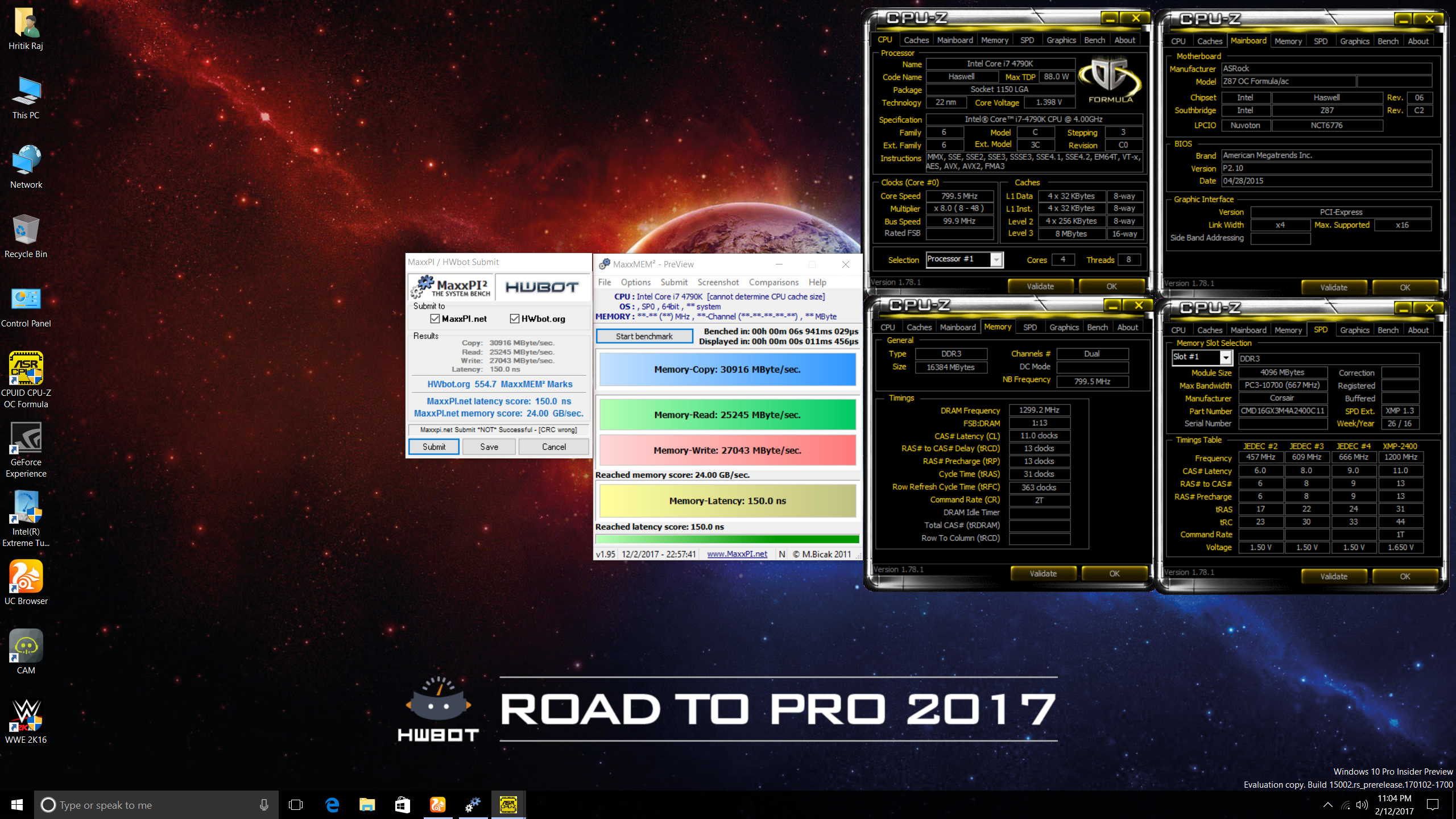Click OK in the SPD tab window
This screenshot has height=819, width=1456.
click(1405, 576)
